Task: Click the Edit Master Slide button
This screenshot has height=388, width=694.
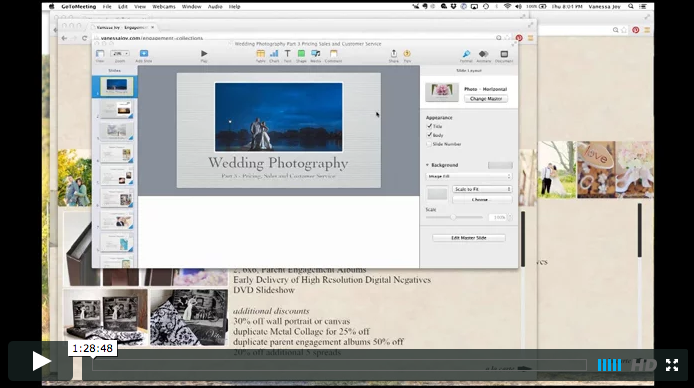Action: (469, 238)
